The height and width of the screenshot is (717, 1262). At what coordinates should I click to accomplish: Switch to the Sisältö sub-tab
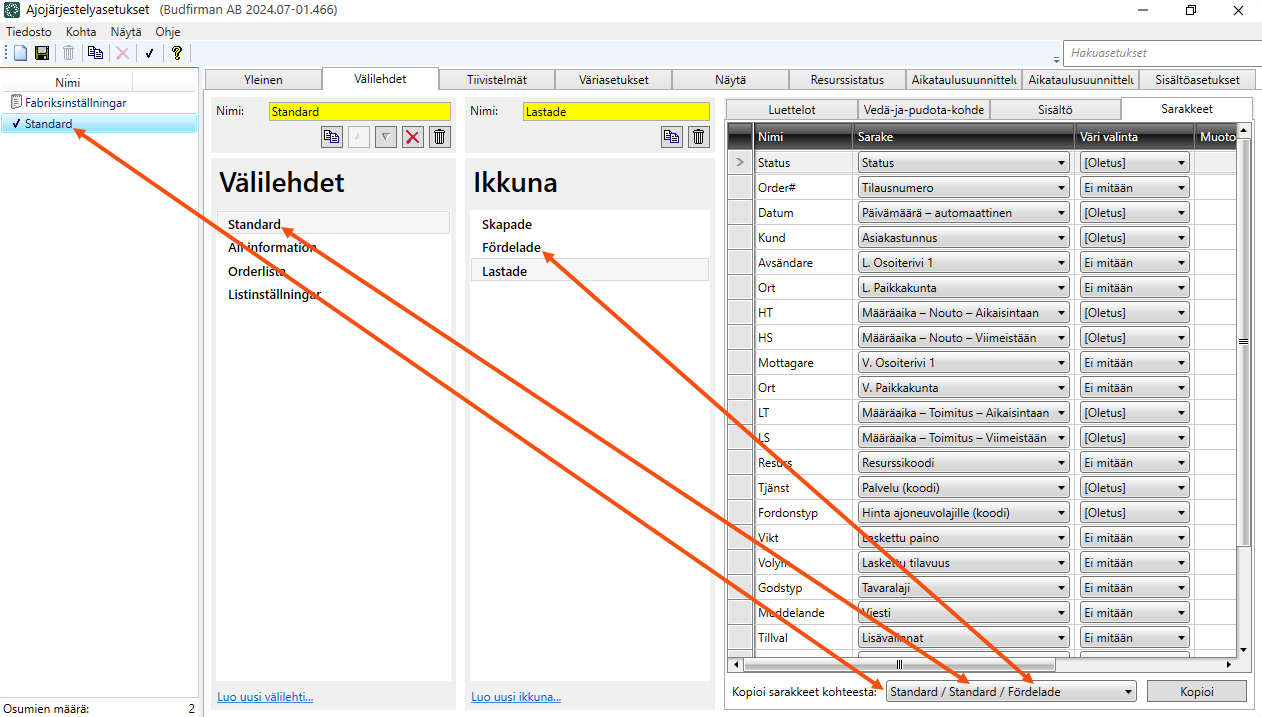click(1055, 110)
